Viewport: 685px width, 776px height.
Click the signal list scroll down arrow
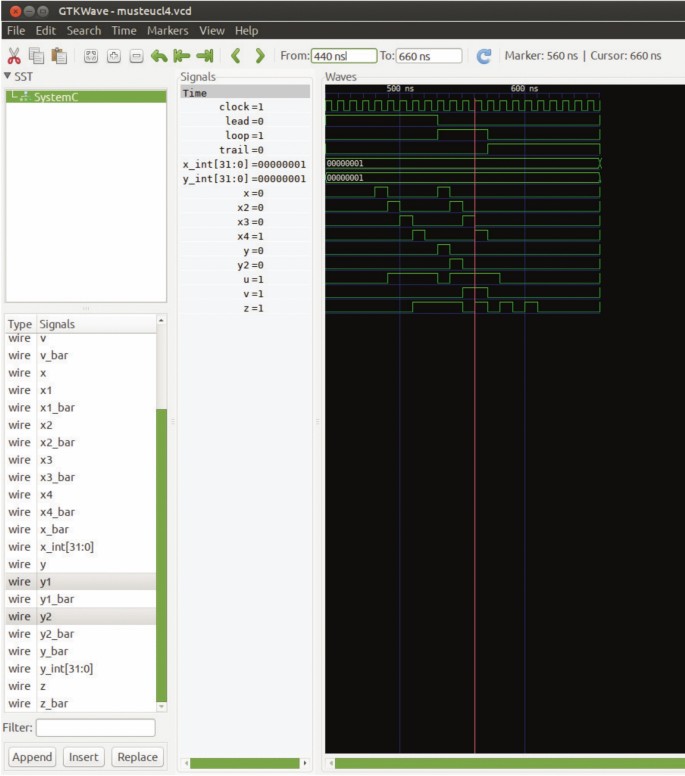pyautogui.click(x=161, y=707)
